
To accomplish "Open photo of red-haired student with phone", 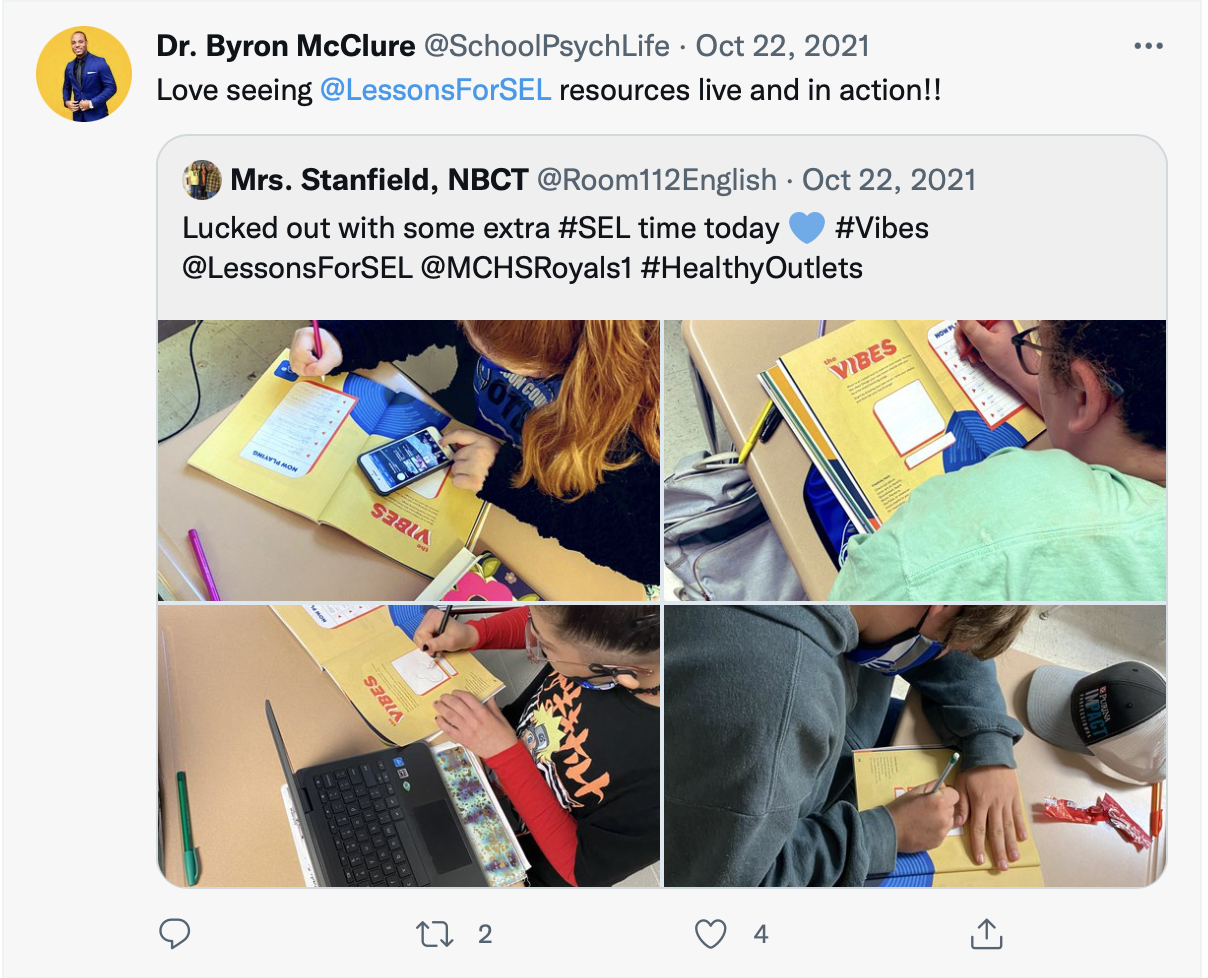I will pos(409,460).
